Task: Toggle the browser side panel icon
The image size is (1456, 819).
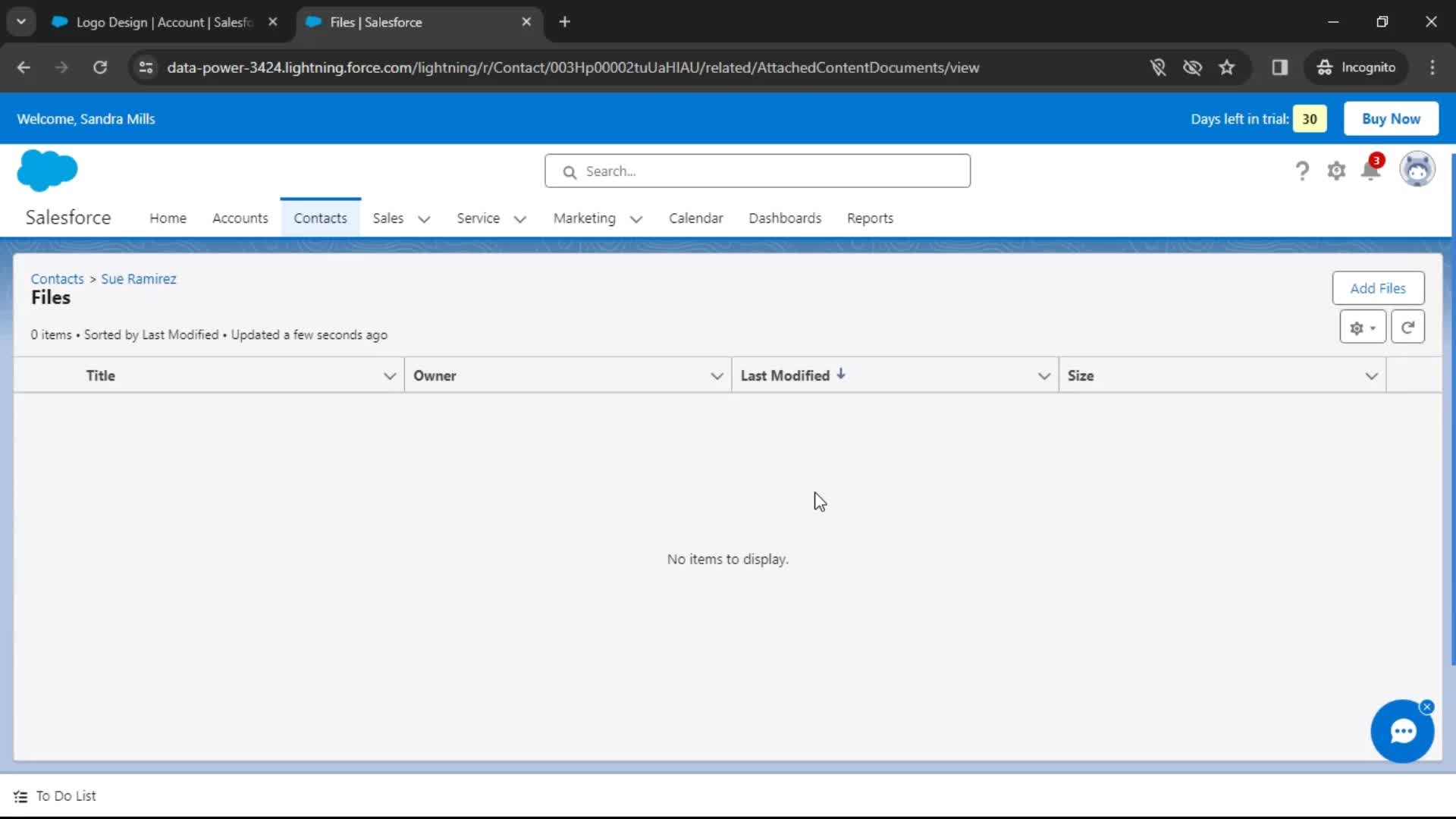Action: click(x=1280, y=67)
